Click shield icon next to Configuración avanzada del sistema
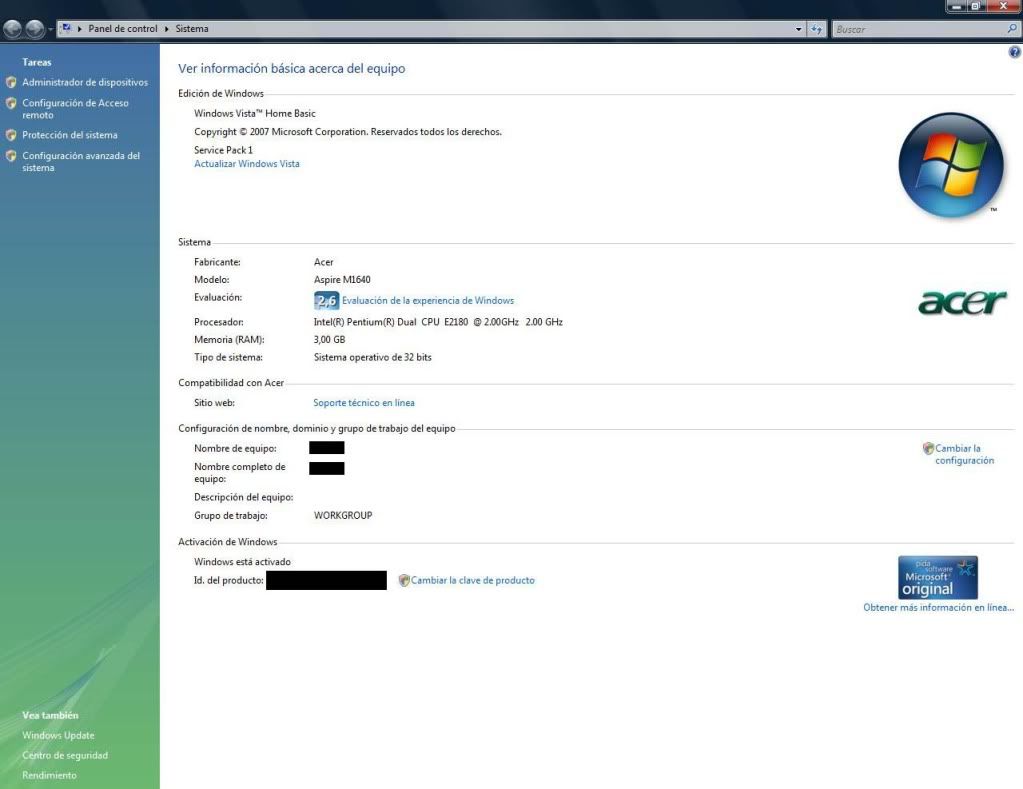 coord(11,156)
